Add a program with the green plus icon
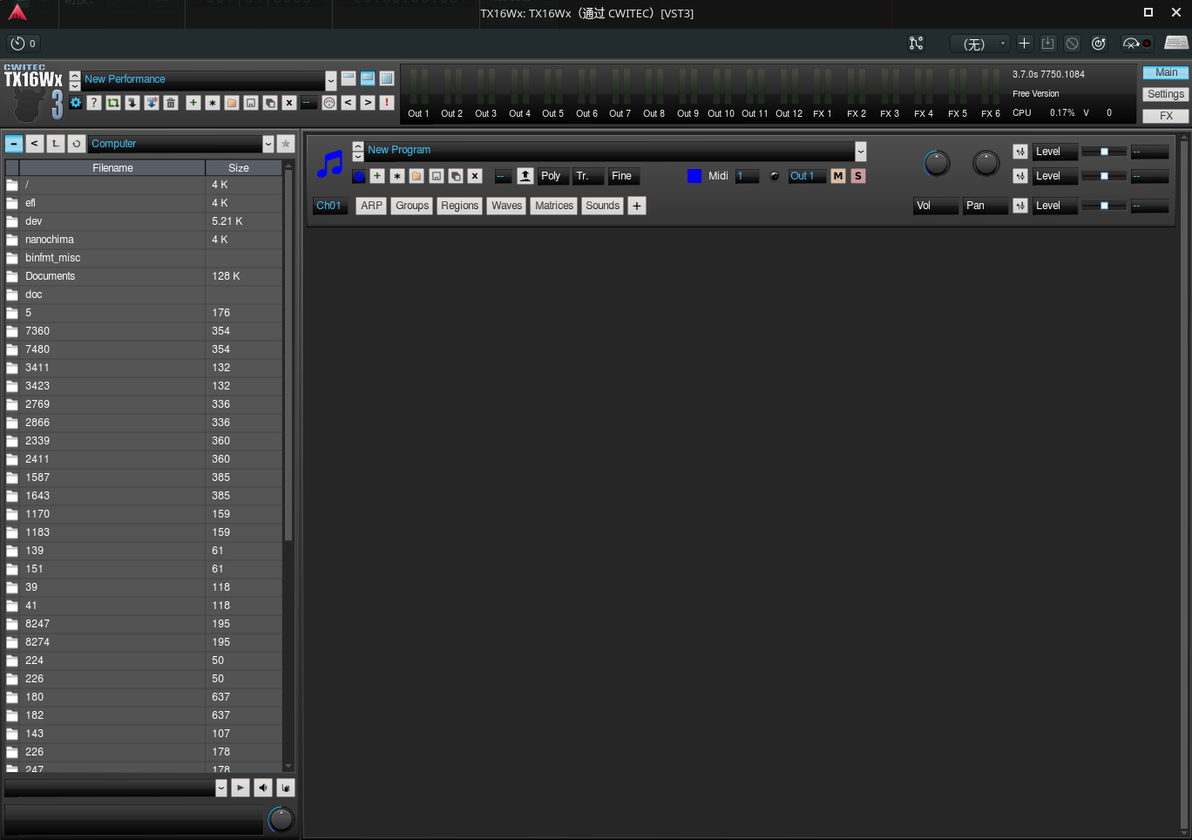This screenshot has width=1192, height=840. (x=377, y=176)
